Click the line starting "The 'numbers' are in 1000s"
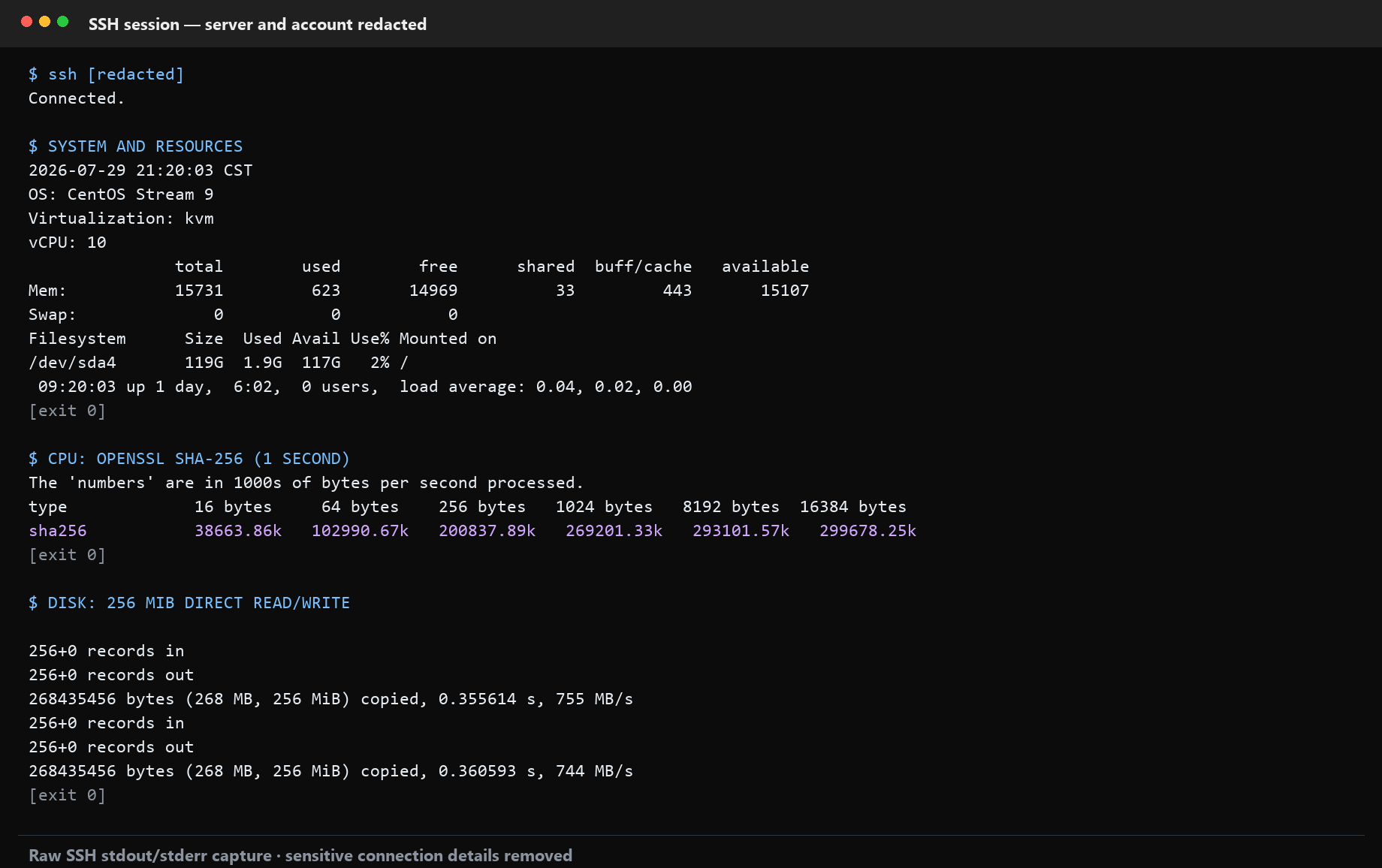The height and width of the screenshot is (868, 1382). tap(306, 483)
